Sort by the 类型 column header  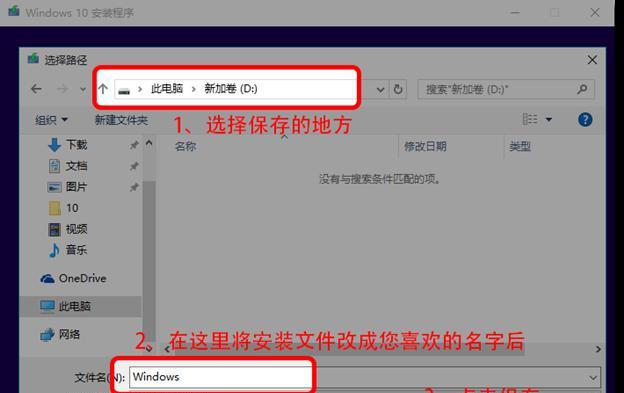tap(520, 146)
